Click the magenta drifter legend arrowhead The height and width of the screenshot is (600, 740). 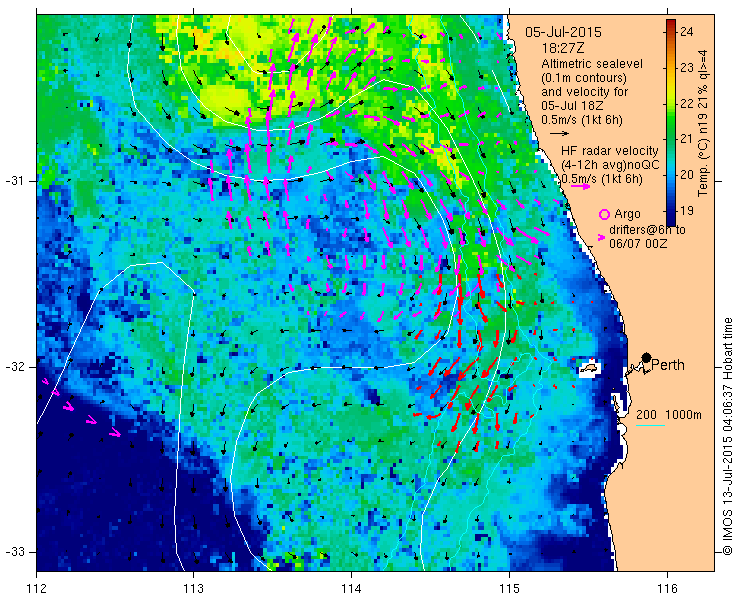pos(601,237)
